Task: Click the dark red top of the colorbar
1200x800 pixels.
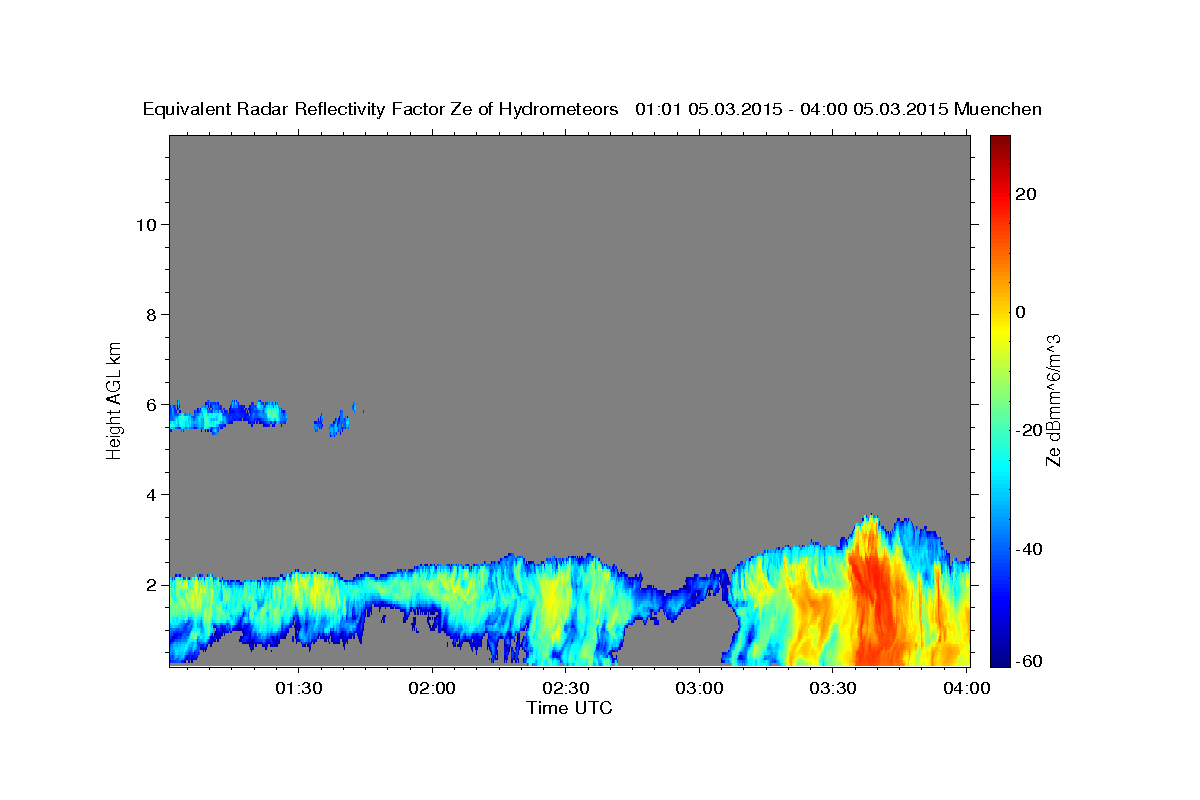Action: (x=999, y=145)
